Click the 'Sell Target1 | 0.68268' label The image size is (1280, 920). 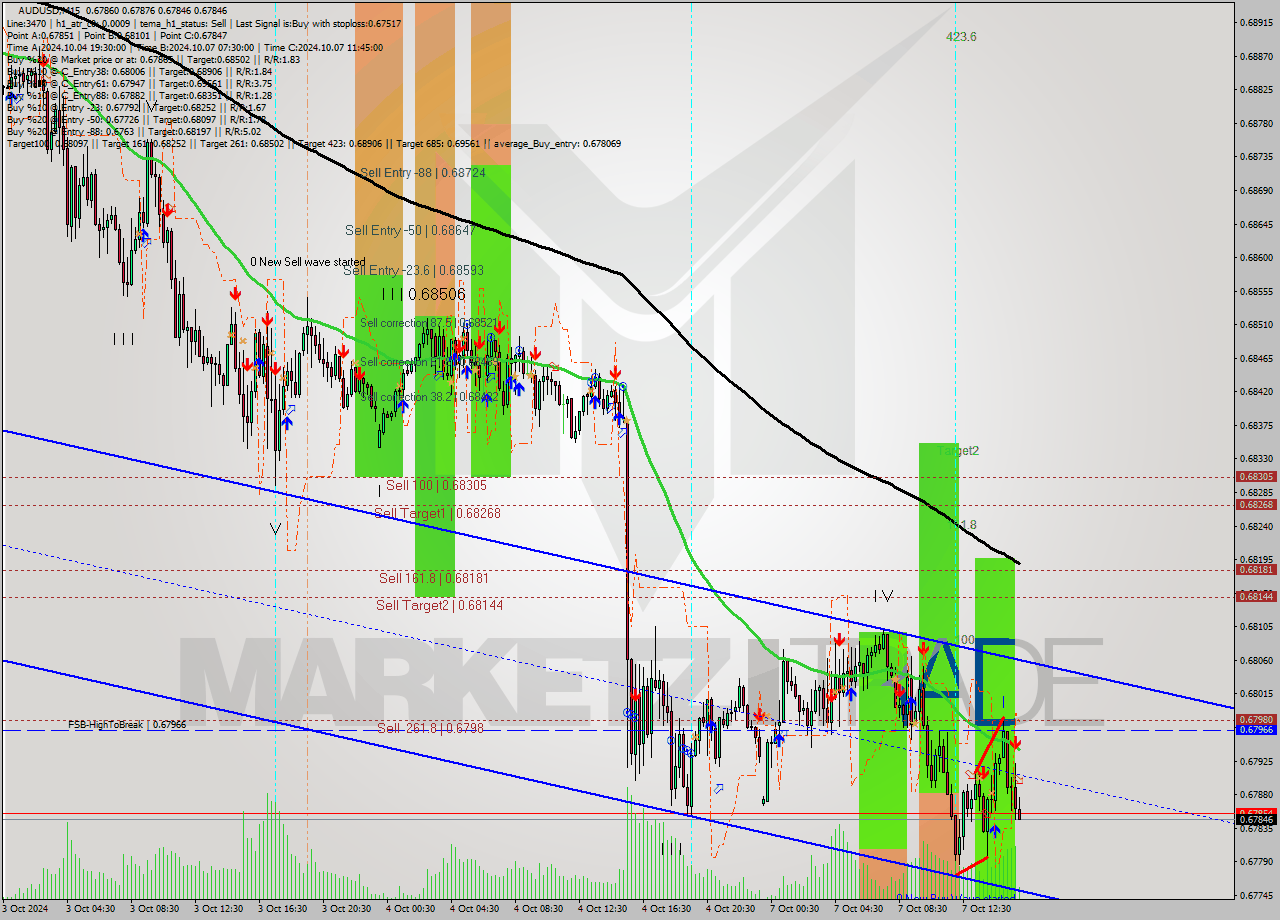(x=437, y=513)
